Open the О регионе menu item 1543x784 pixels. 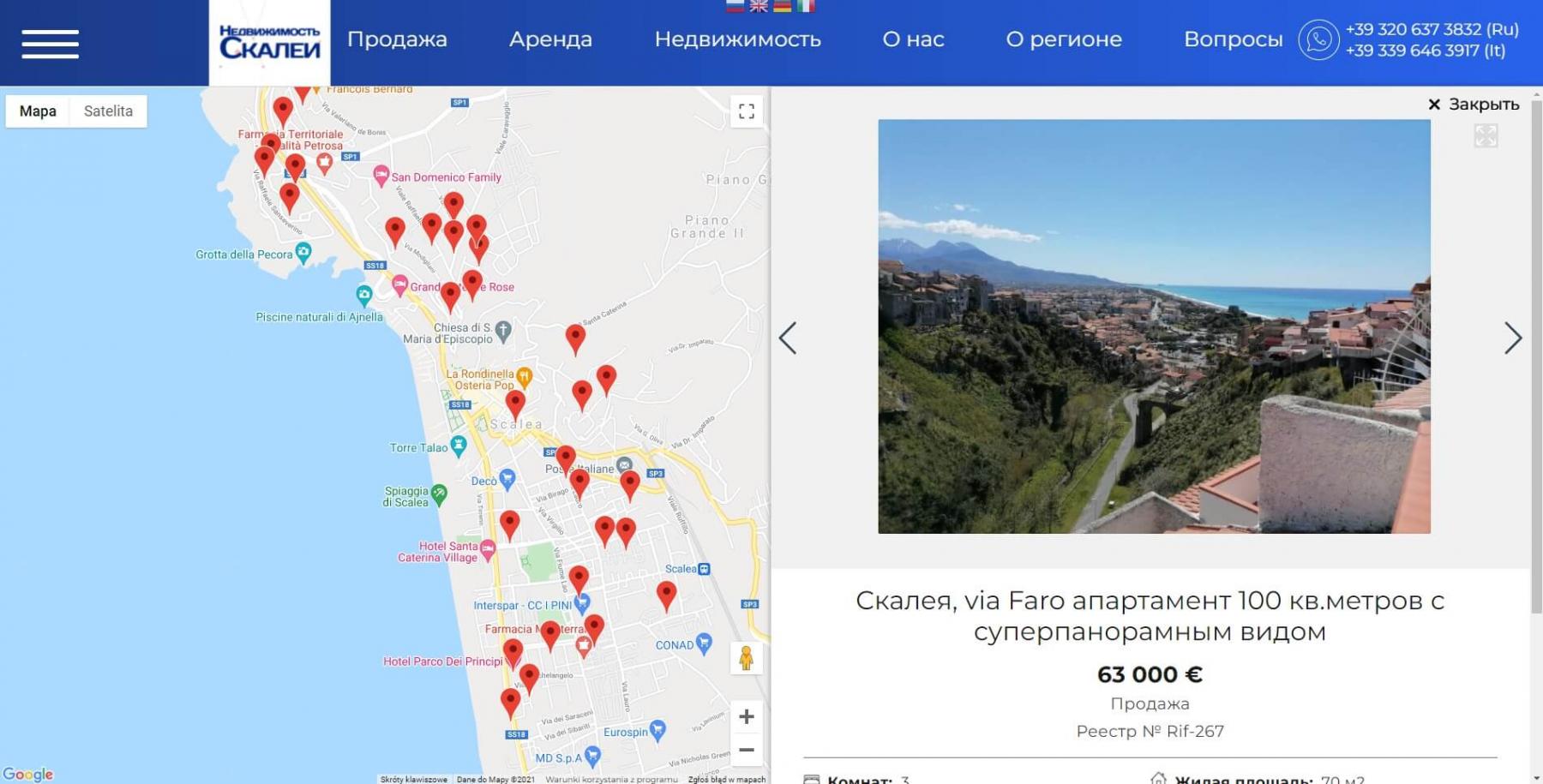point(1064,39)
